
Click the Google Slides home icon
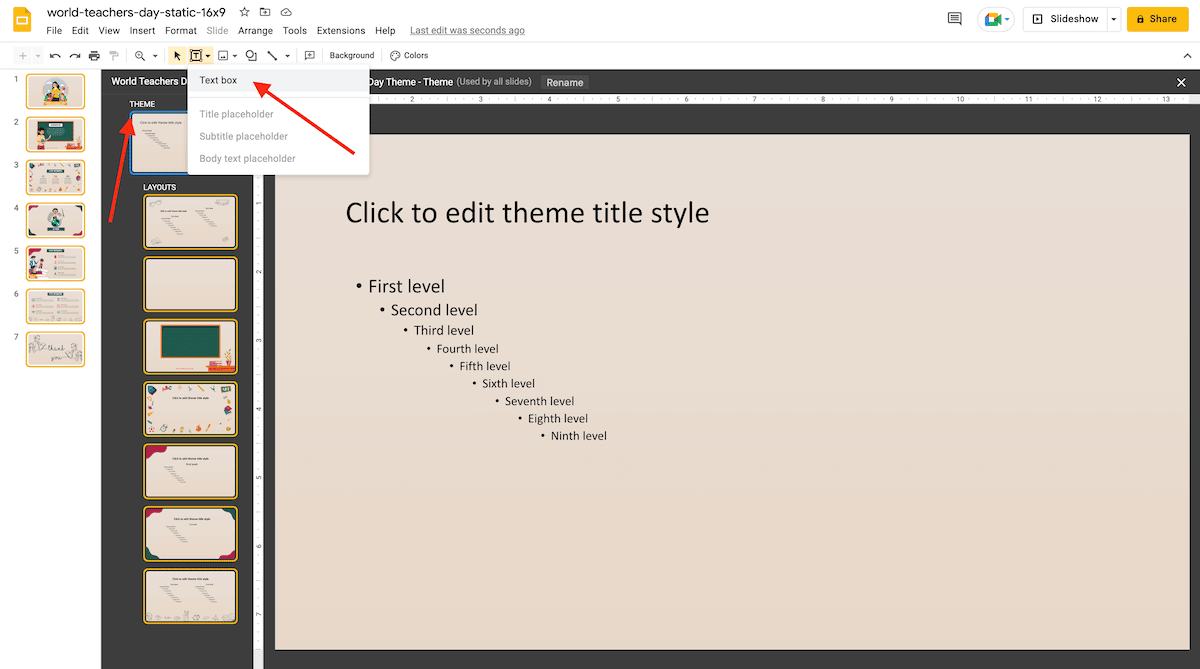click(x=20, y=19)
